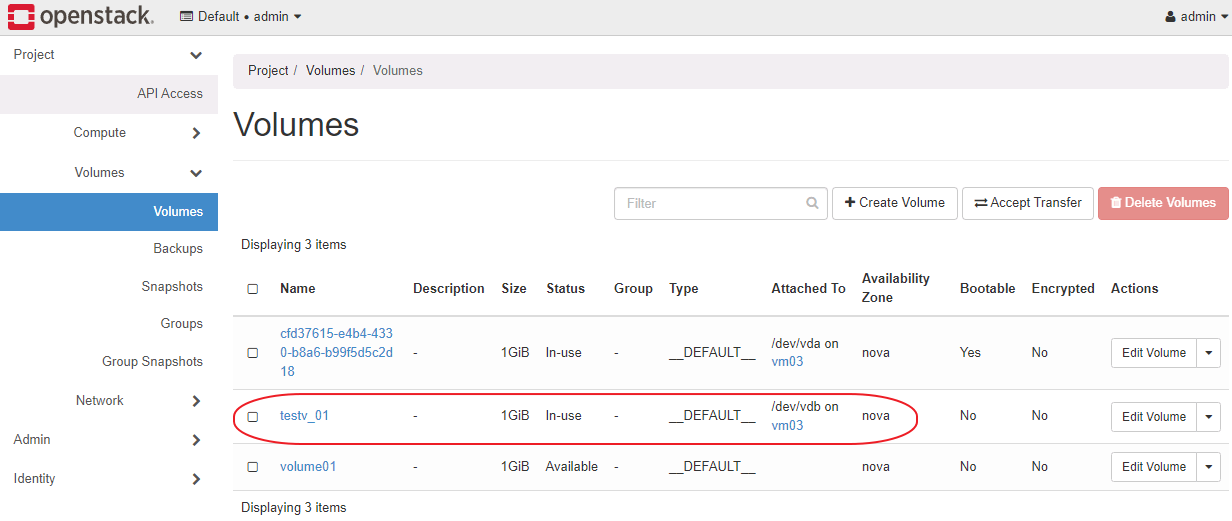Image resolution: width=1232 pixels, height=521 pixels.
Task: Select the testv_01 volume checkbox
Action: tap(253, 417)
